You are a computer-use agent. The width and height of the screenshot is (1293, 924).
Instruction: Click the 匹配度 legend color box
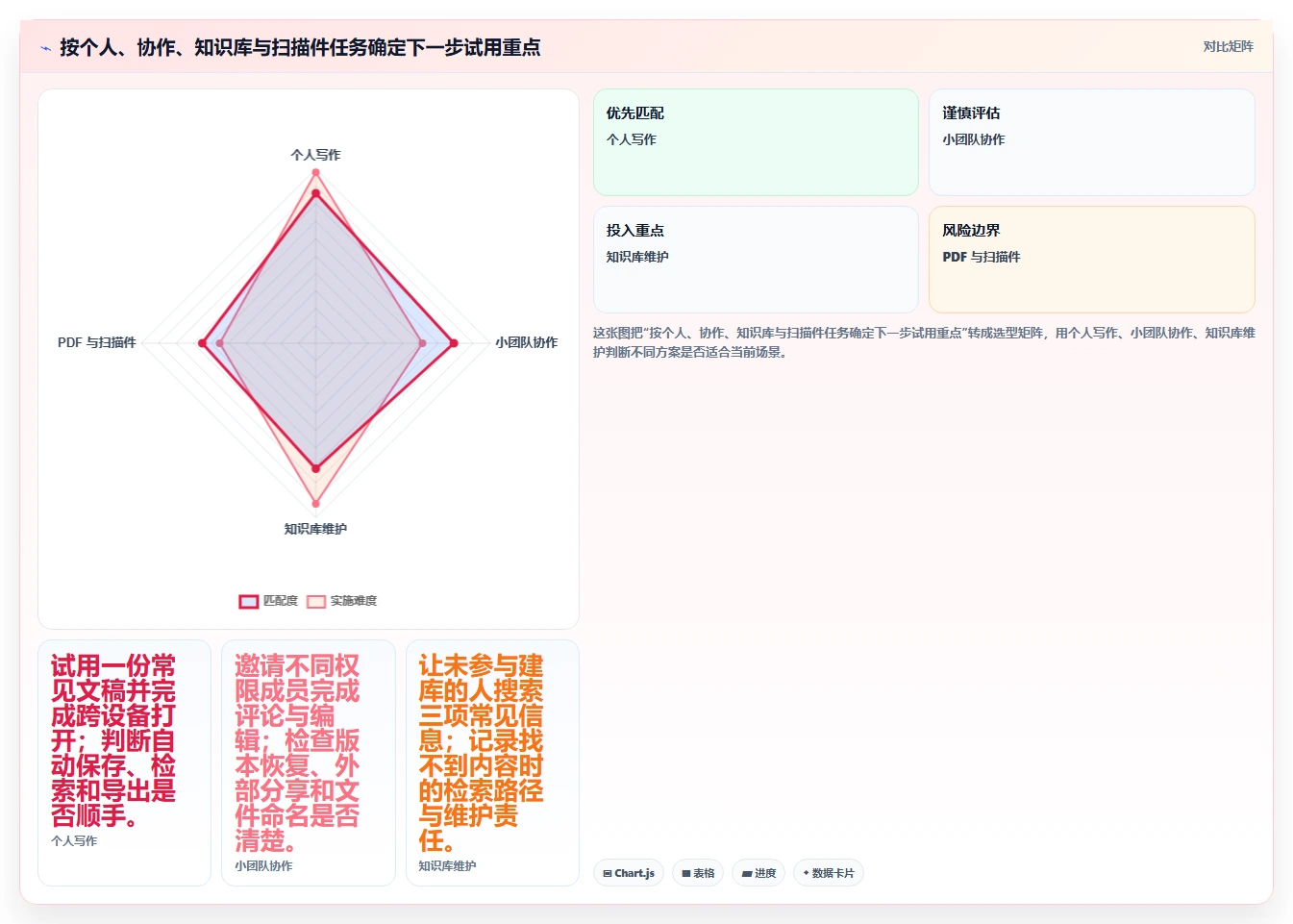[x=249, y=601]
